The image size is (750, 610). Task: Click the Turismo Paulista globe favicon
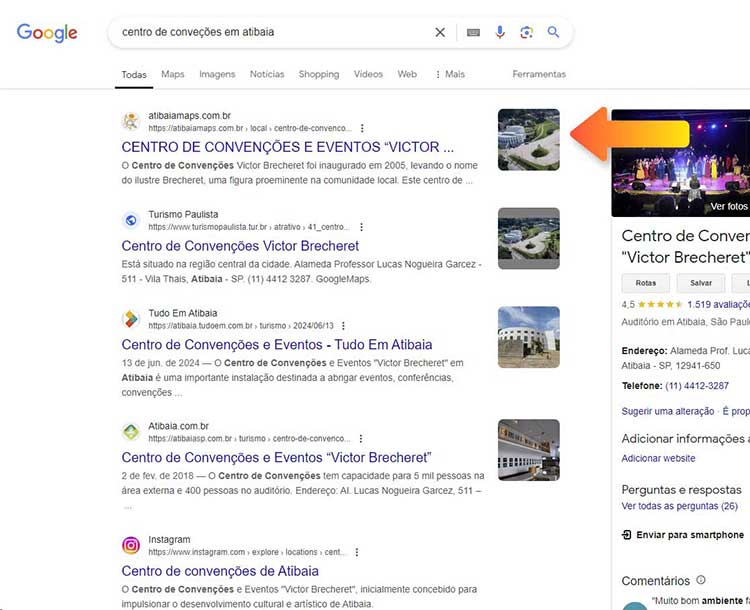tap(131, 220)
